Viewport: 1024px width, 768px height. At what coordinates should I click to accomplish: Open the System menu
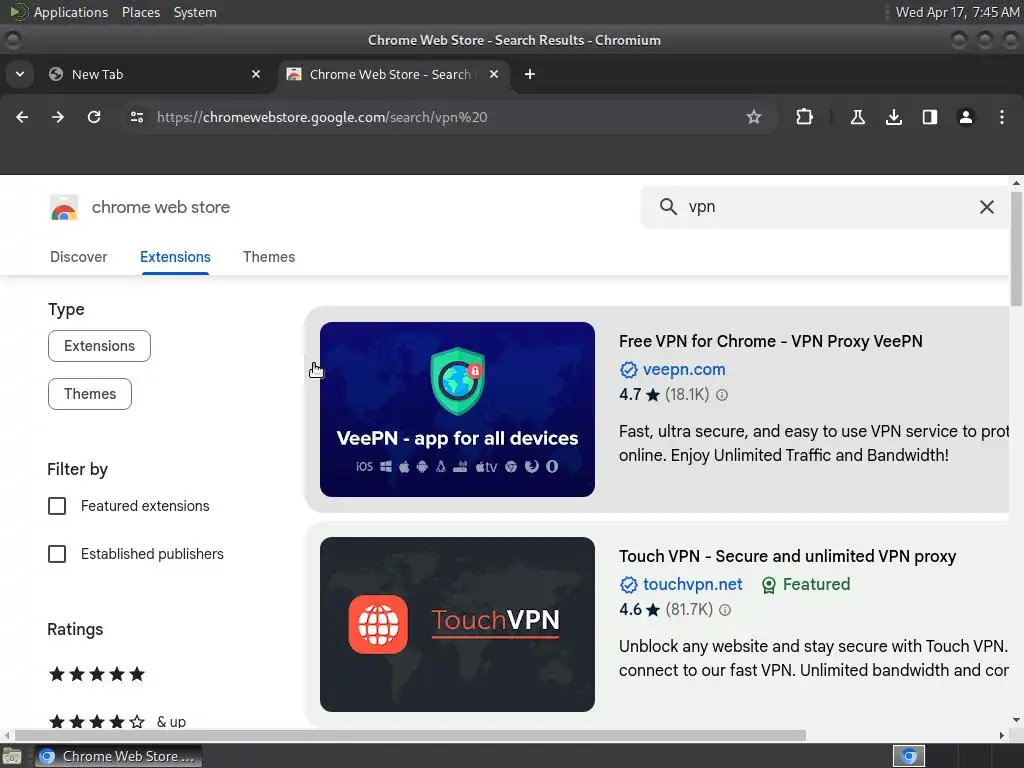coord(195,12)
